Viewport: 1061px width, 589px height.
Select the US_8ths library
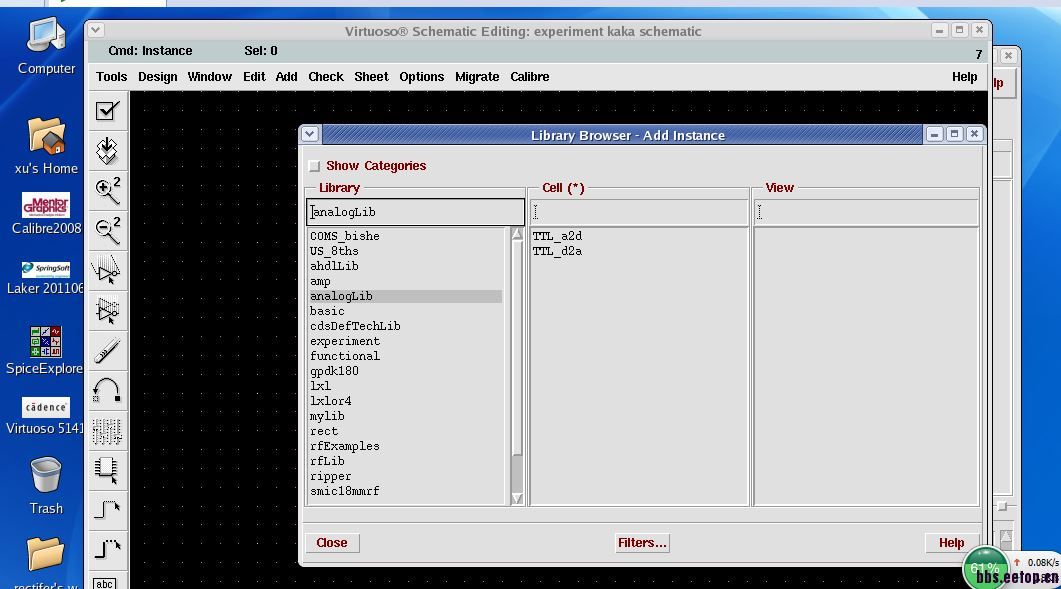[x=334, y=251]
